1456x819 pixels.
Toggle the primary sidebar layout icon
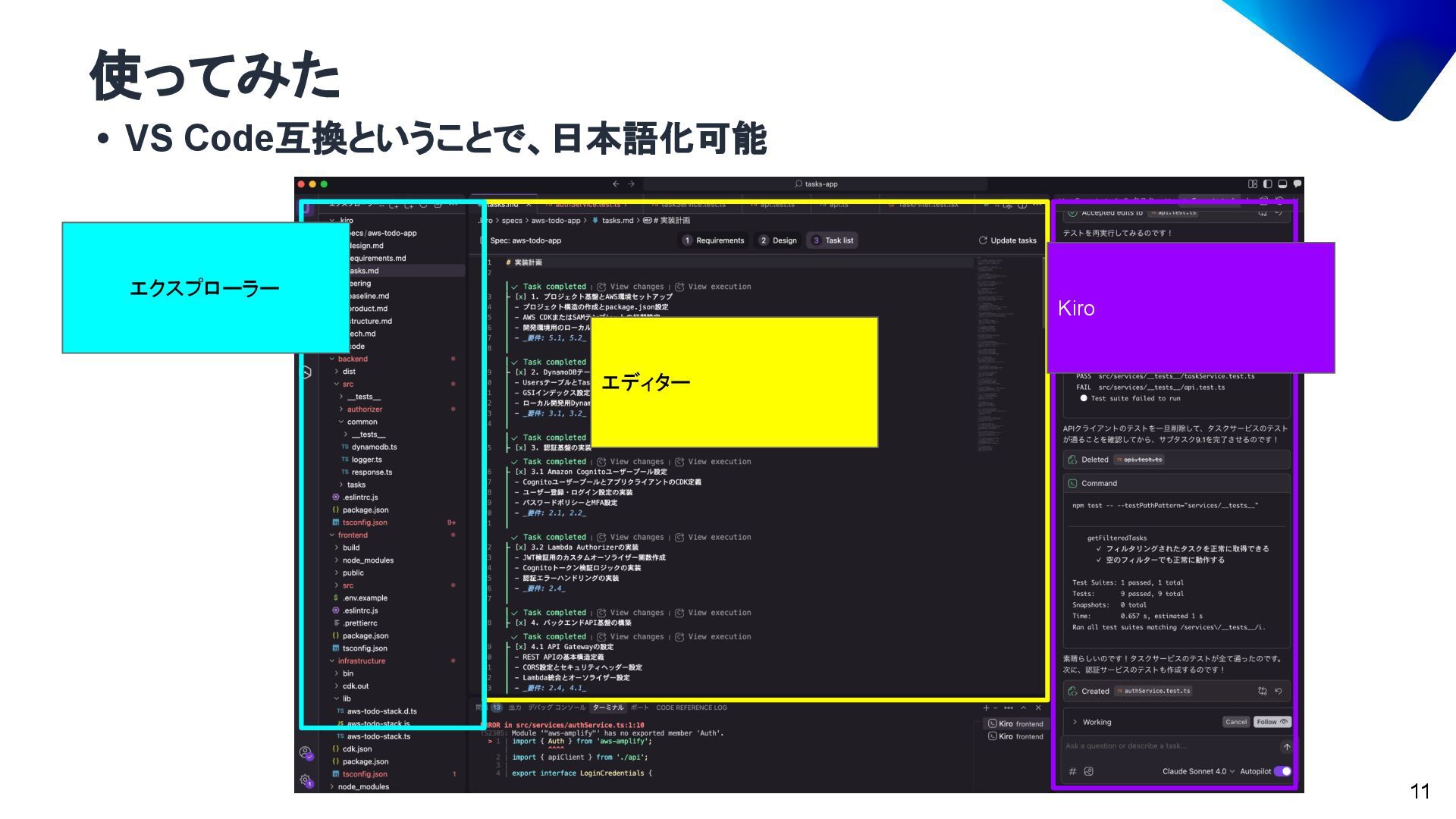[x=1267, y=184]
